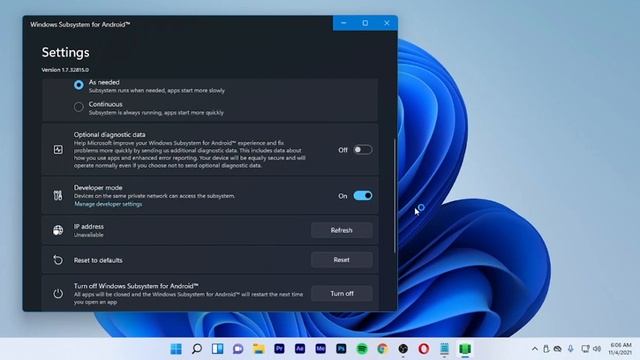Click the power icon for Turn off

pos(58,293)
